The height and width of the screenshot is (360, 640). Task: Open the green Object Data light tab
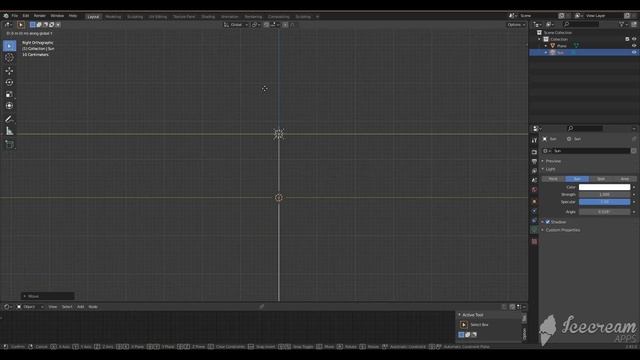pos(534,230)
